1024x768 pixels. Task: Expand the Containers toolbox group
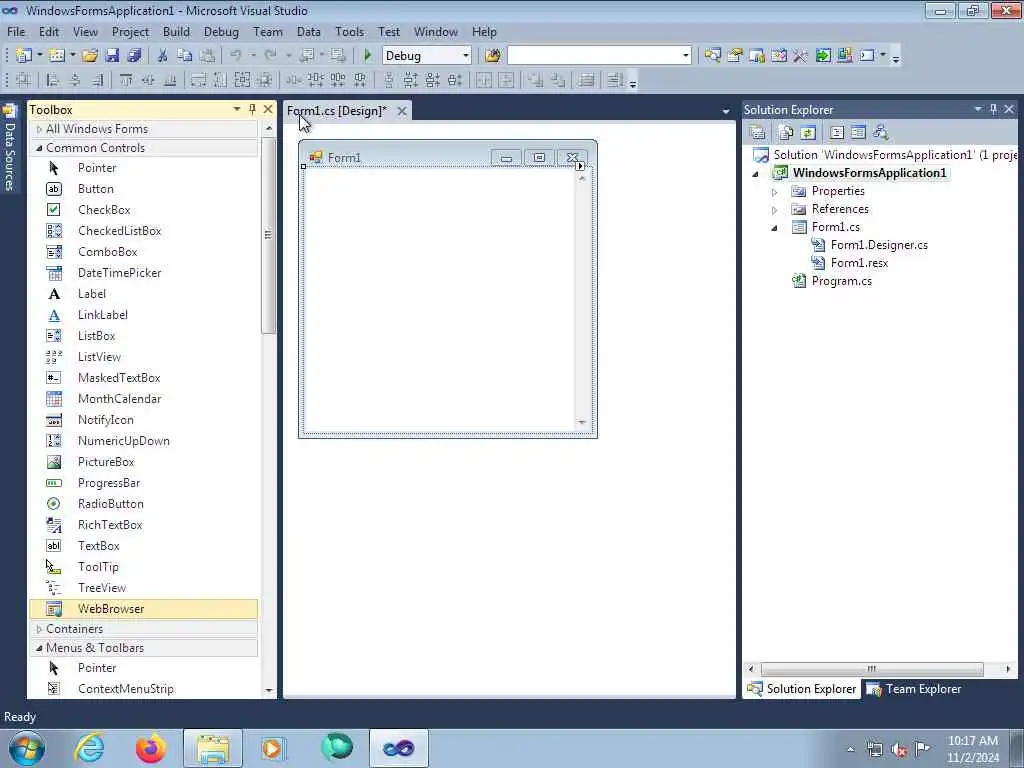tap(39, 629)
